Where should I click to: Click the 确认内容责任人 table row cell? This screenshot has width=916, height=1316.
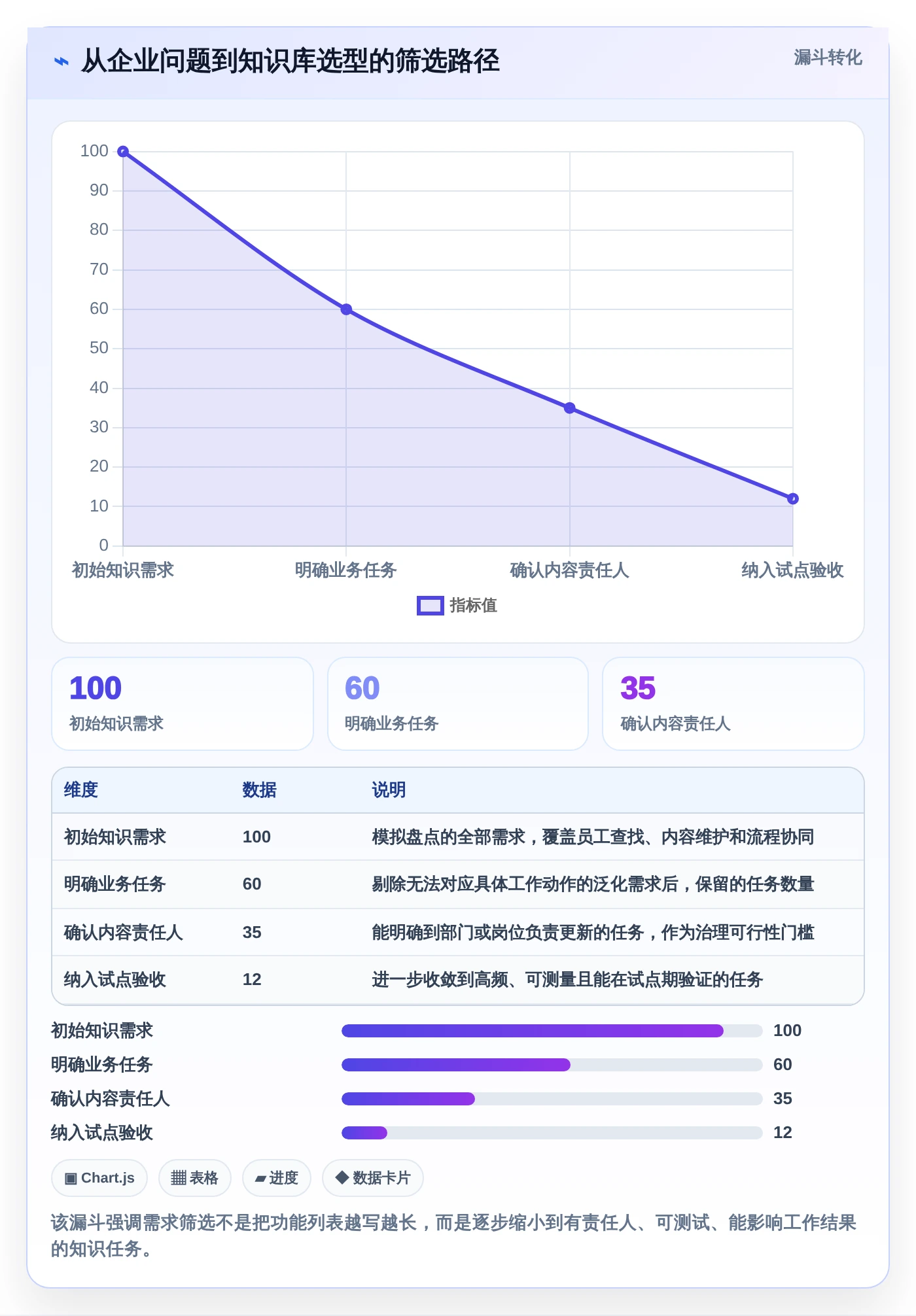(124, 933)
